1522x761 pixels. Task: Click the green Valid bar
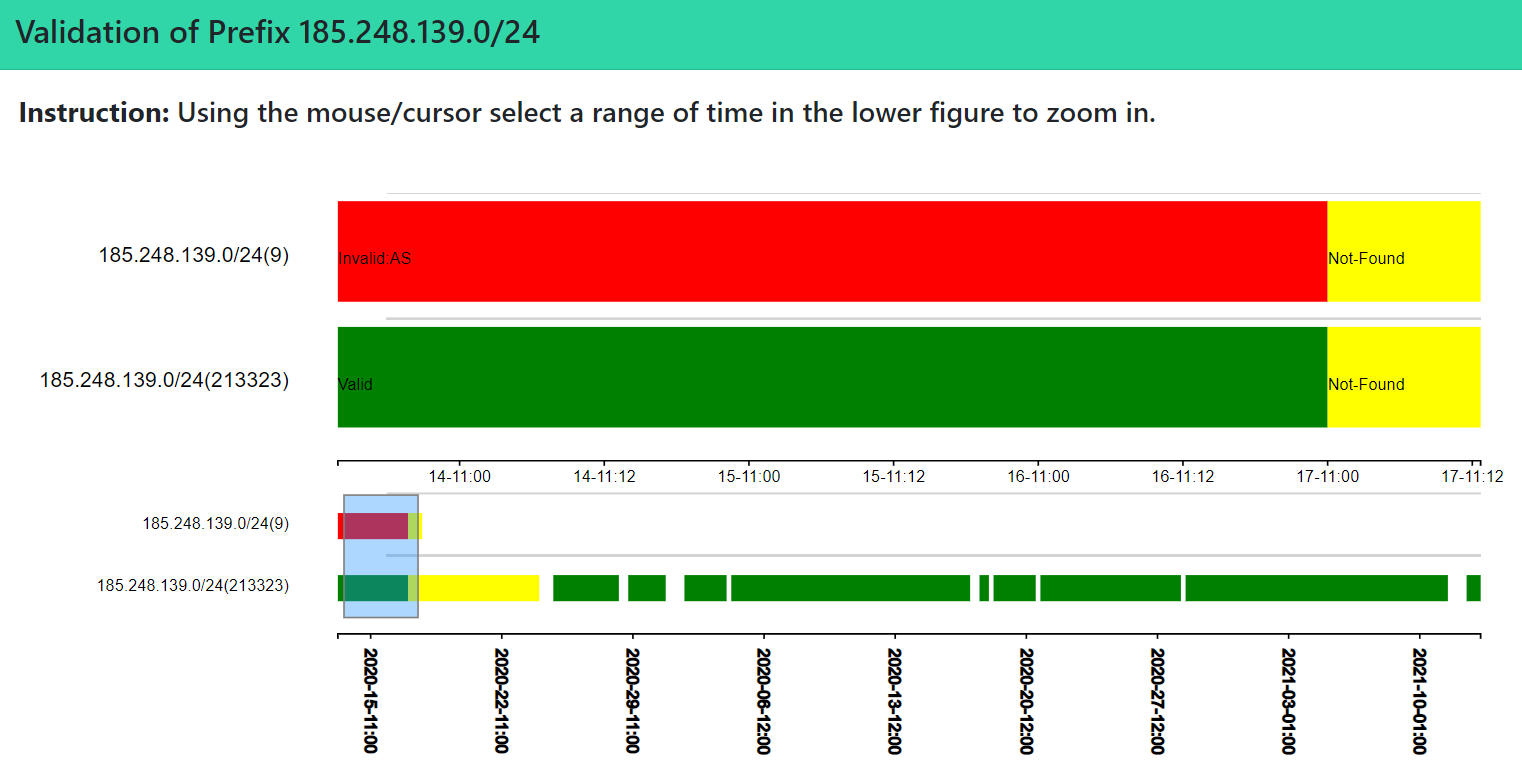coord(832,377)
